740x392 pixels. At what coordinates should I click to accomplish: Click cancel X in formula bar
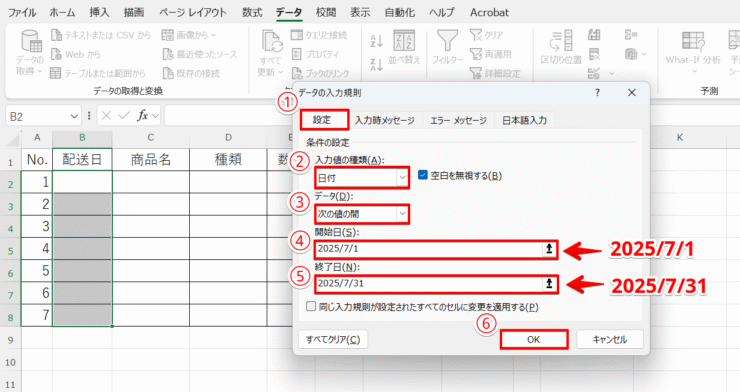click(106, 116)
